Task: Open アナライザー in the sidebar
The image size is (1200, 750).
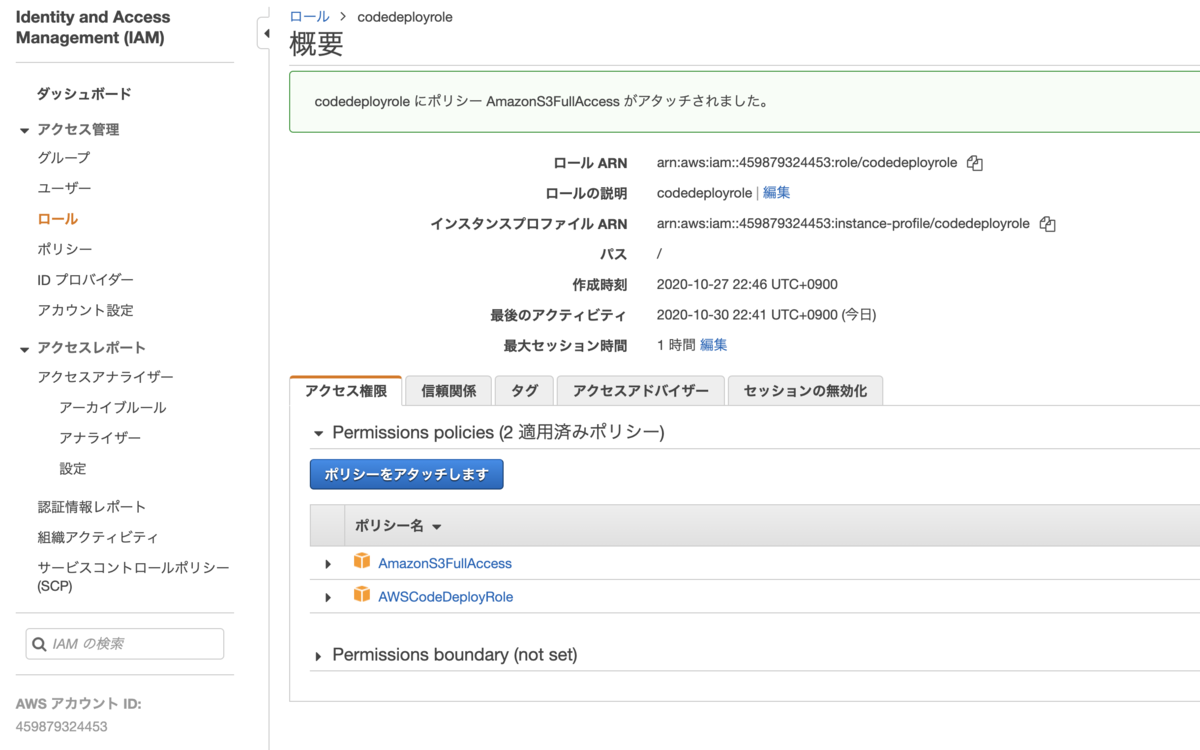Action: pyautogui.click(x=100, y=437)
